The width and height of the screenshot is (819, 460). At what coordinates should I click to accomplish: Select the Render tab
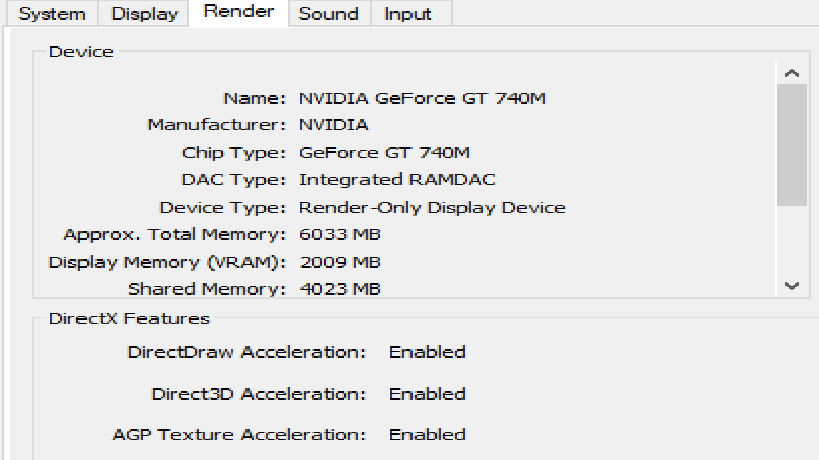238,12
